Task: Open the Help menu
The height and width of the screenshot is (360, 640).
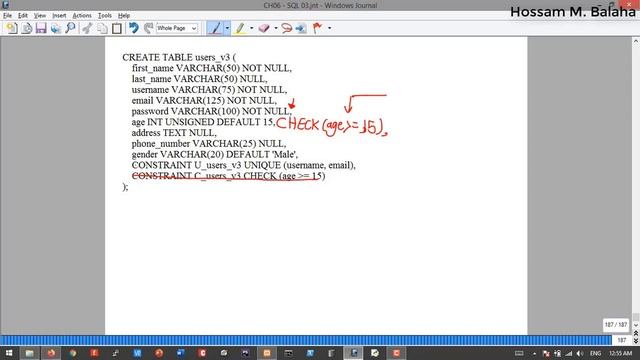Action: [x=124, y=16]
